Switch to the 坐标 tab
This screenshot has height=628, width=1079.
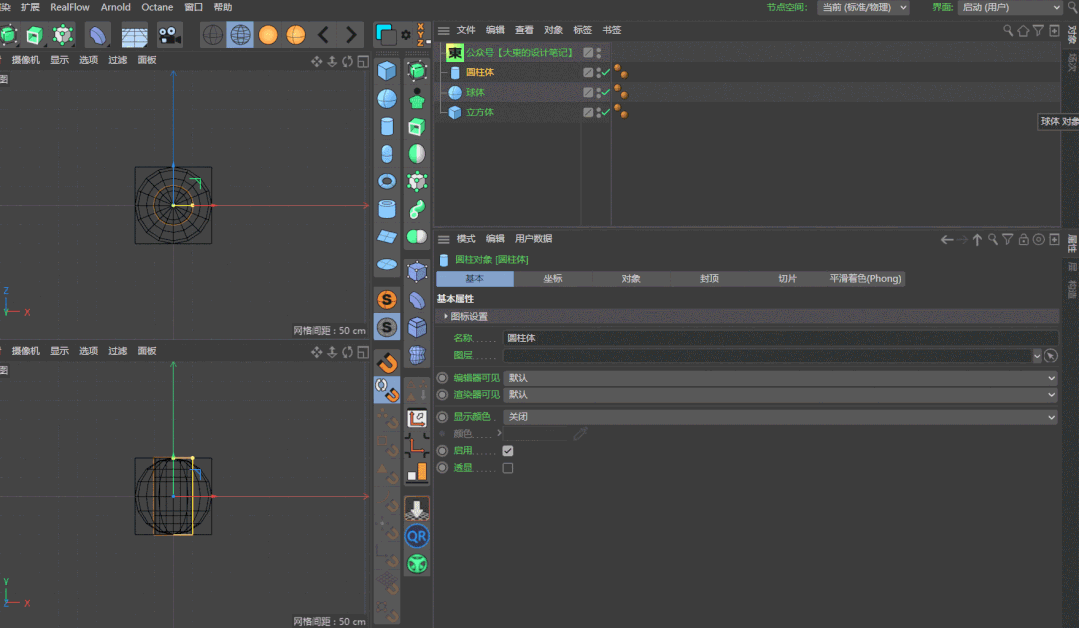(x=553, y=279)
